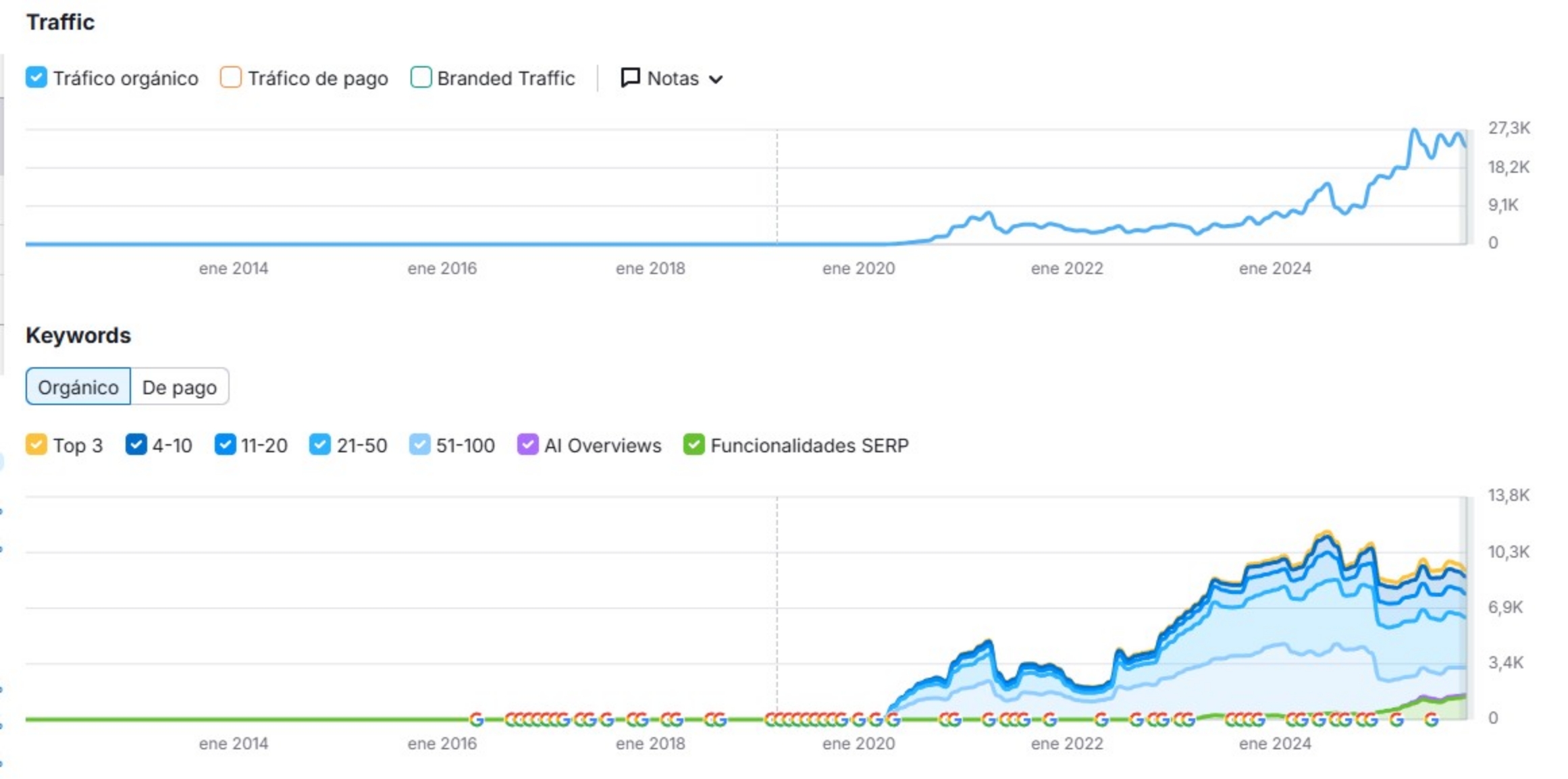Enable the Tráfico de pago checkbox
Image resolution: width=1568 pixels, height=779 pixels.
tap(230, 78)
